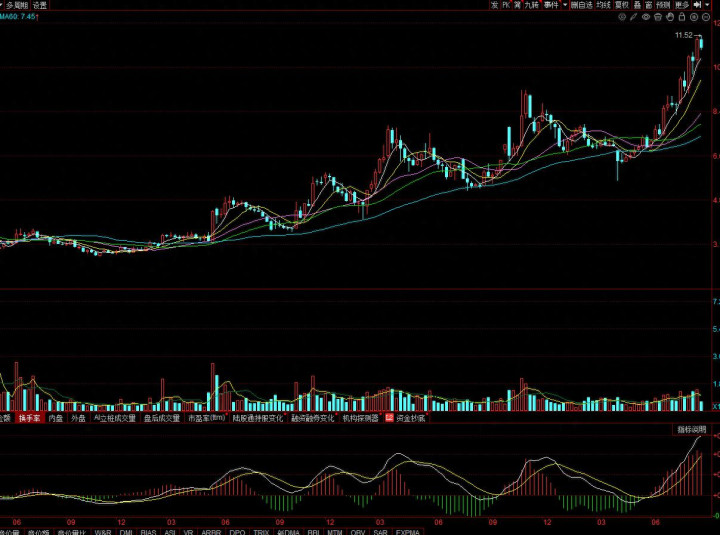Click the circular plus zoom icon
720x535 pixels.
point(693,16)
